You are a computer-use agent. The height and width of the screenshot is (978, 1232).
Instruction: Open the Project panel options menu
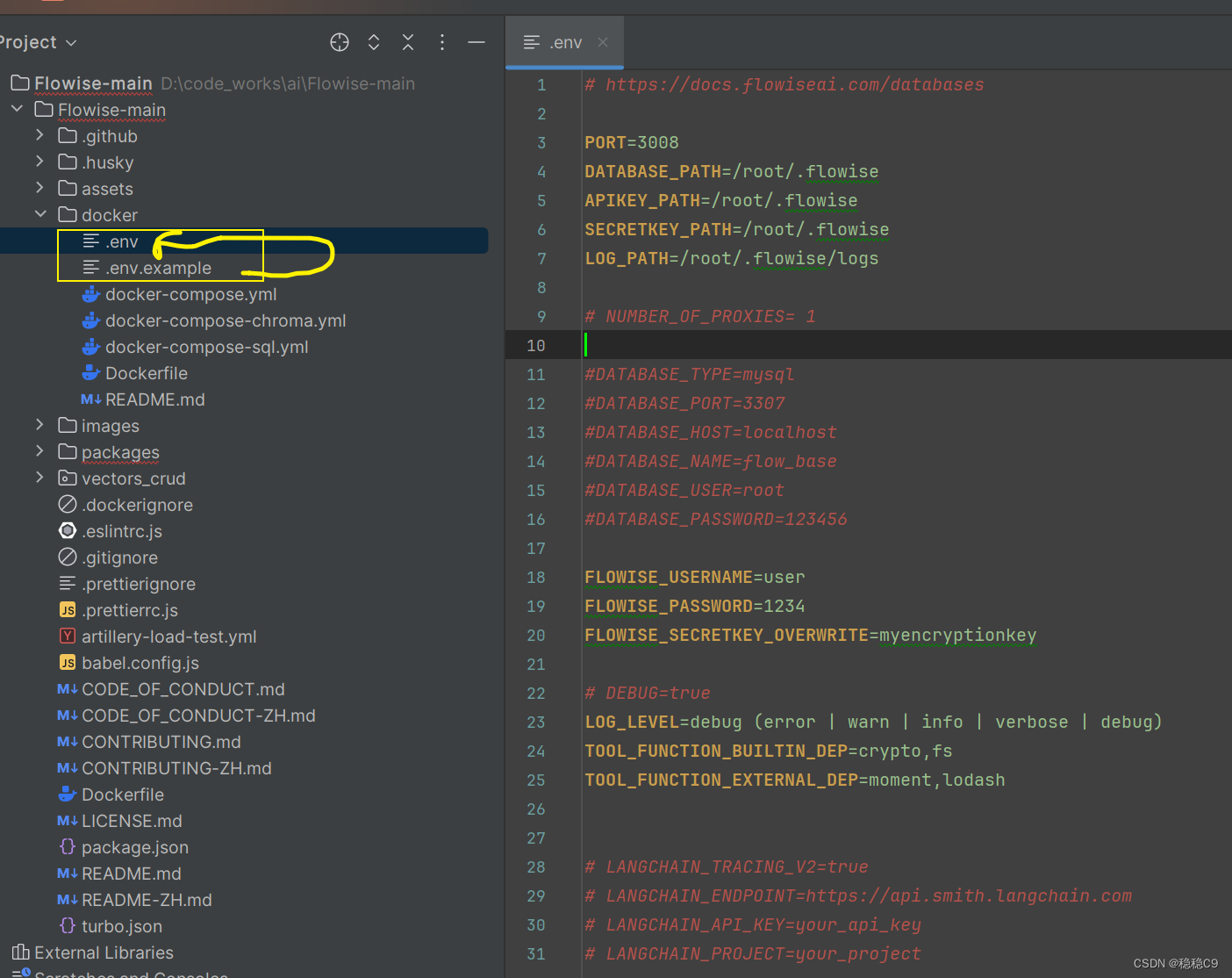[442, 42]
